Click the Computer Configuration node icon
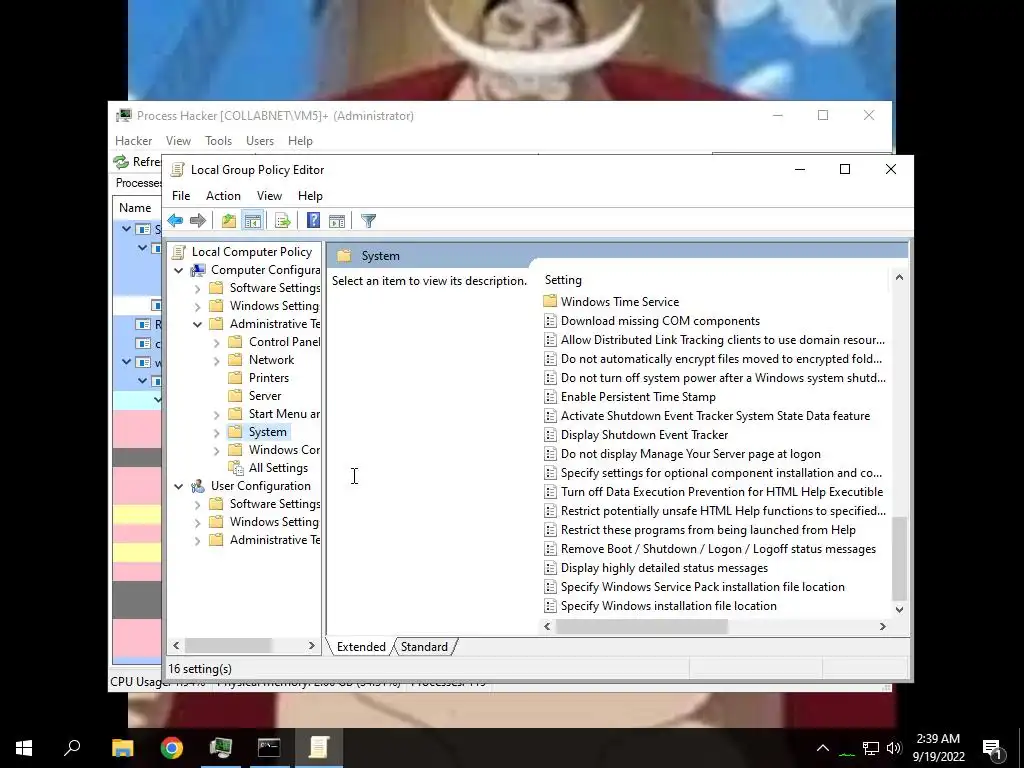Image resolution: width=1024 pixels, height=768 pixels. pyautogui.click(x=198, y=270)
